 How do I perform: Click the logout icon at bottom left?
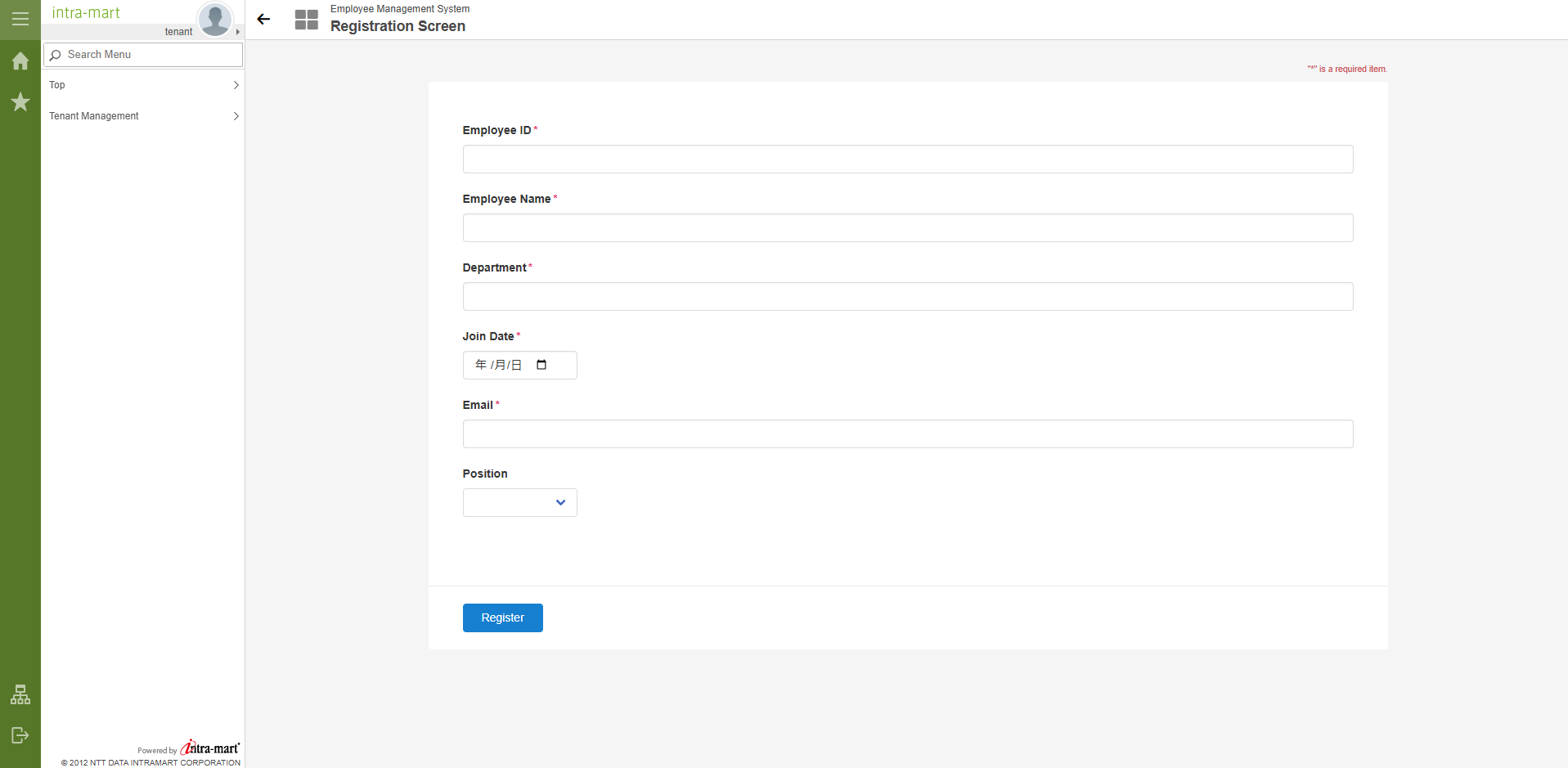(x=20, y=735)
